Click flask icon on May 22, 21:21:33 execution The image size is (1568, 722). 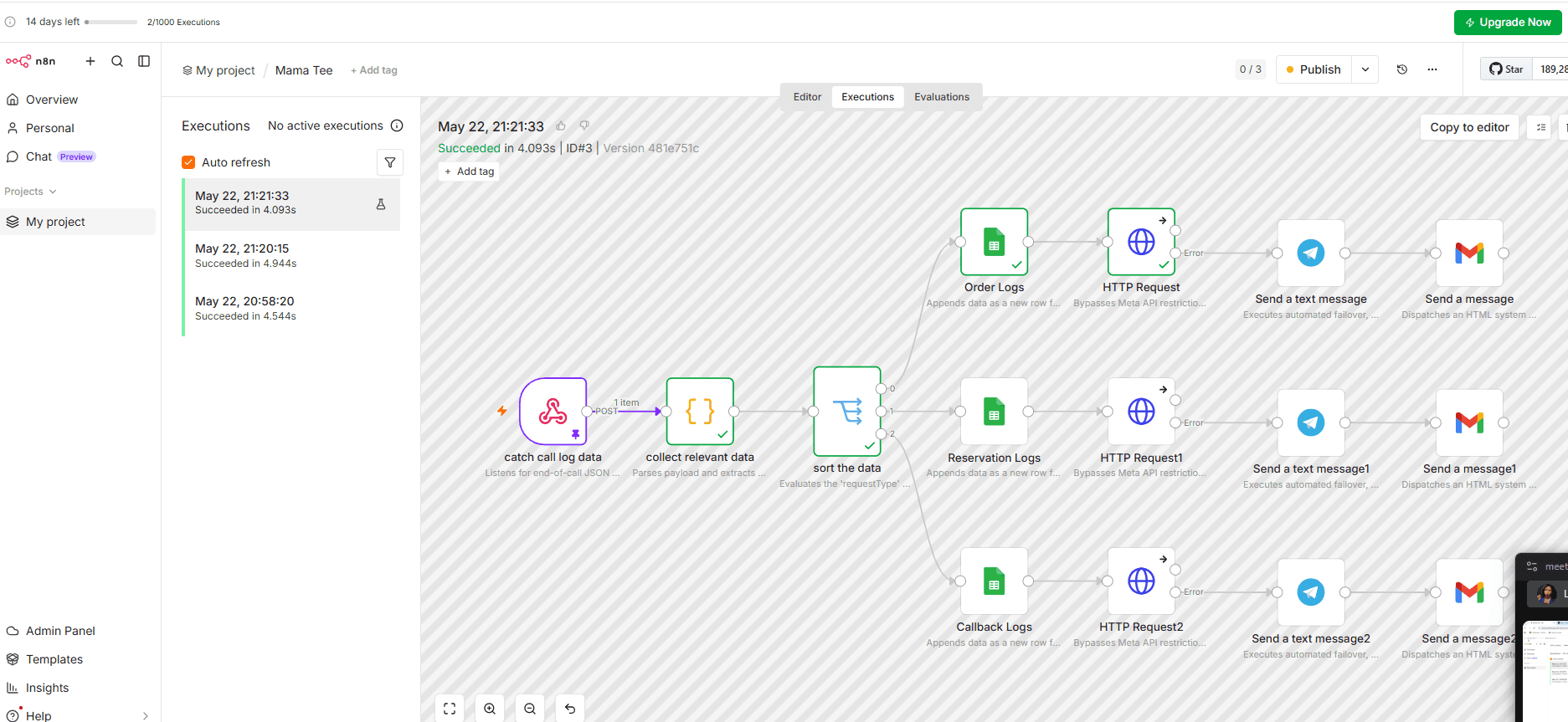tap(381, 204)
